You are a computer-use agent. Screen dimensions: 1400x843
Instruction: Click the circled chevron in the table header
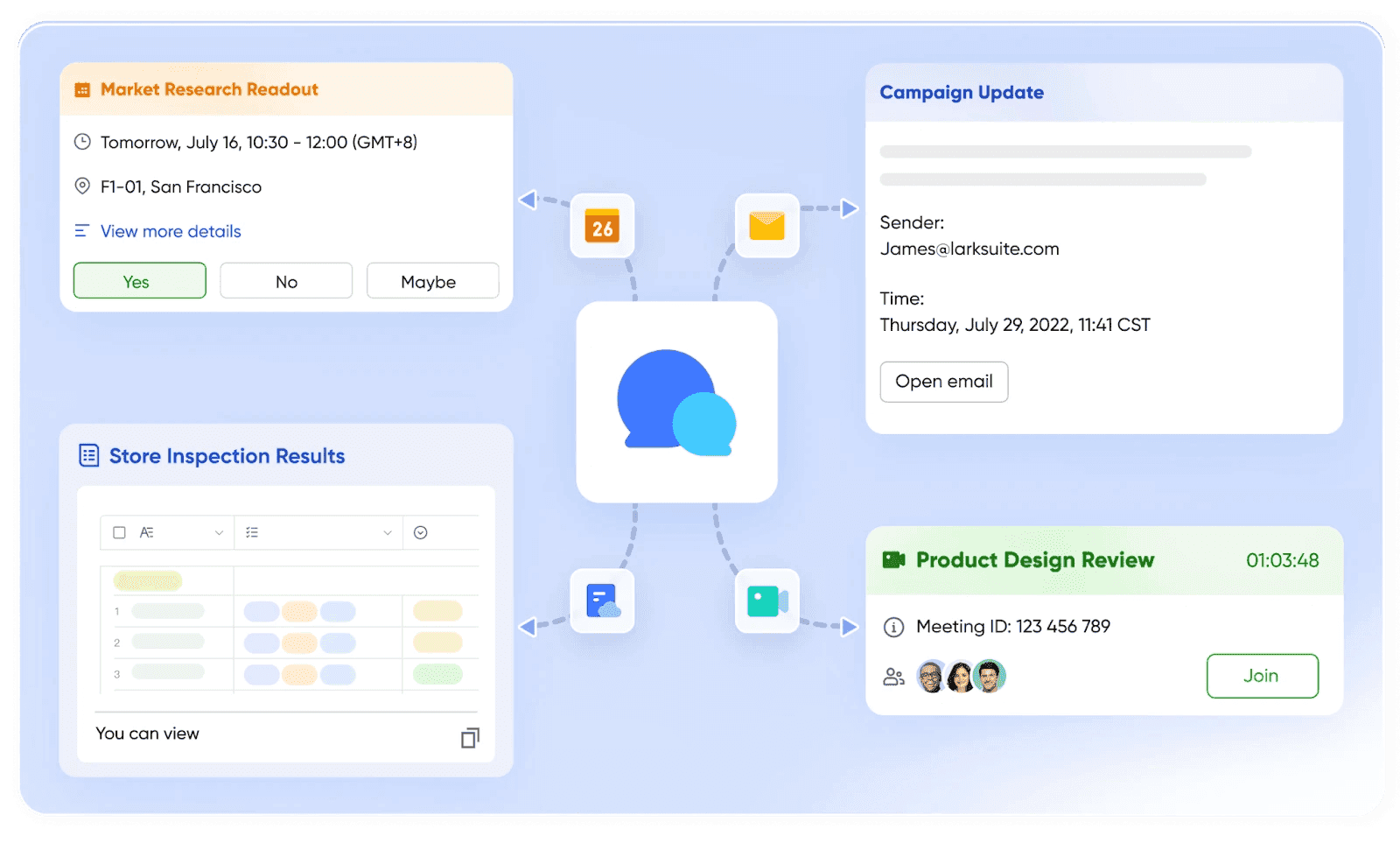420,531
